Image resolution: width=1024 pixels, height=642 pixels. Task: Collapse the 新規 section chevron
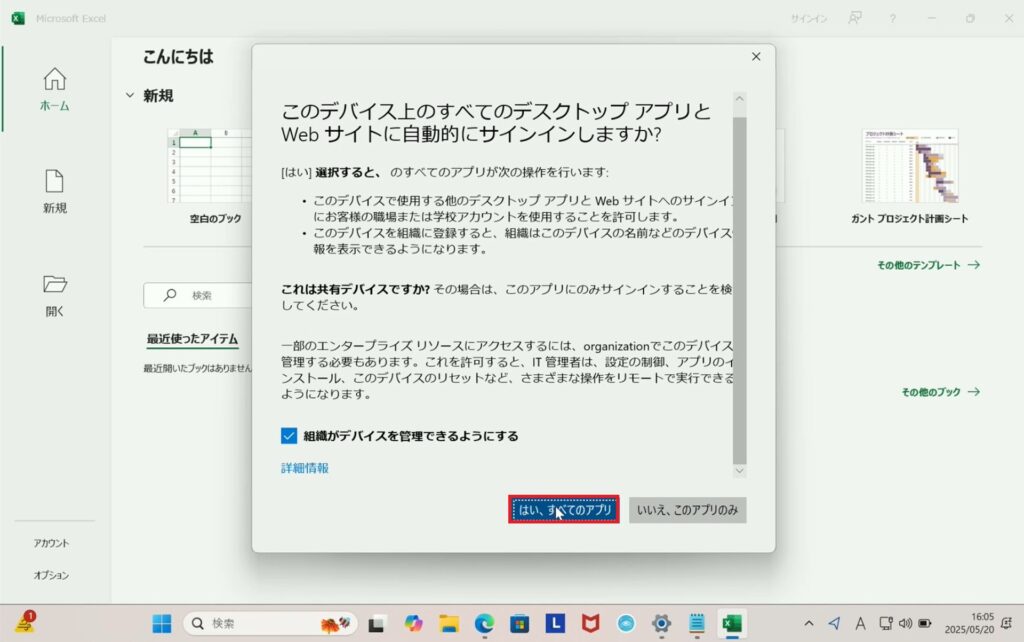pos(130,95)
